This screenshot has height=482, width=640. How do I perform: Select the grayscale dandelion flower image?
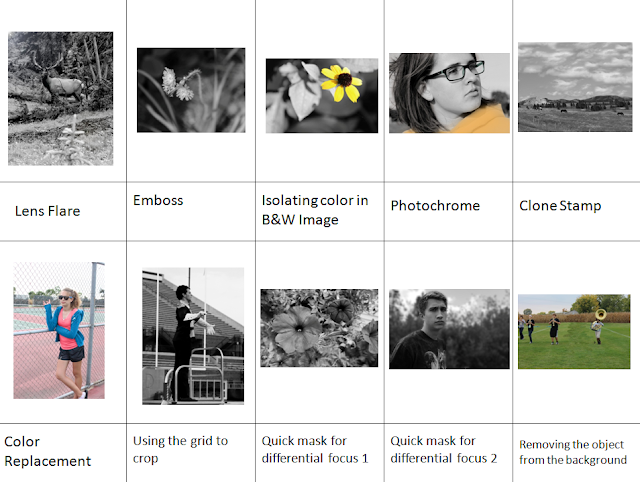pos(191,90)
